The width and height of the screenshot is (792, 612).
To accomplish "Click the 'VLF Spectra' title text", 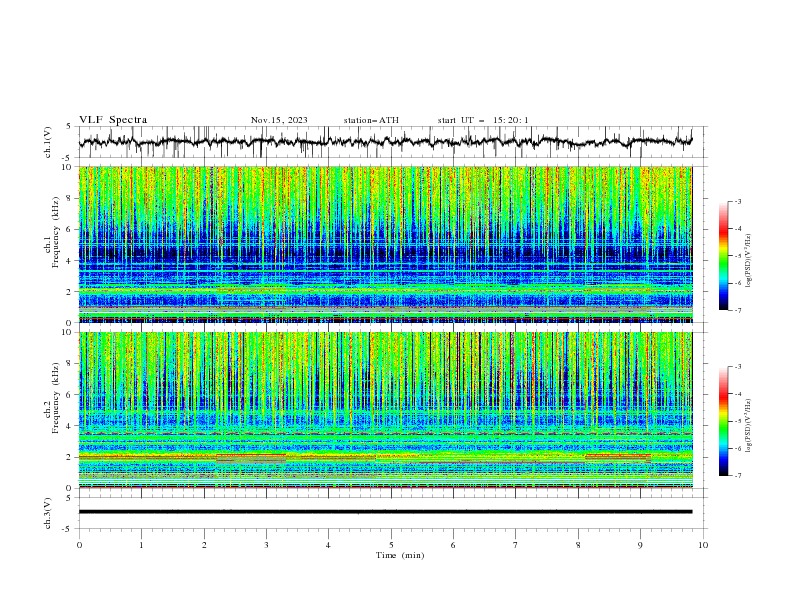I will 113,120.
